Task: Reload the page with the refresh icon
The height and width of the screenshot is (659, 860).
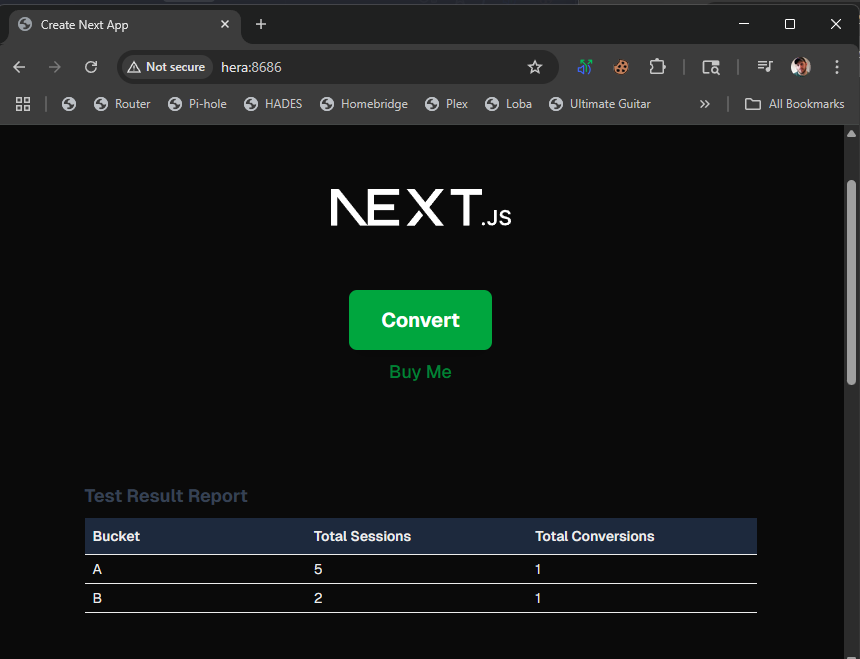Action: click(91, 67)
